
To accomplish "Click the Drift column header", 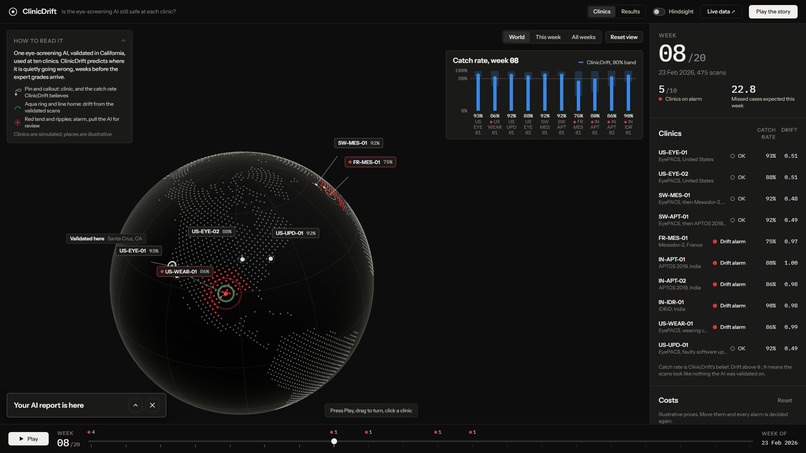I will point(789,130).
